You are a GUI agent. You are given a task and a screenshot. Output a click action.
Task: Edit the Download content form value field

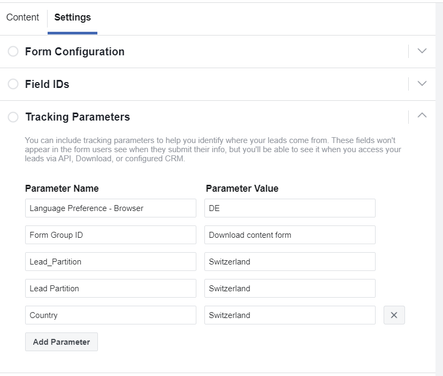coord(290,235)
